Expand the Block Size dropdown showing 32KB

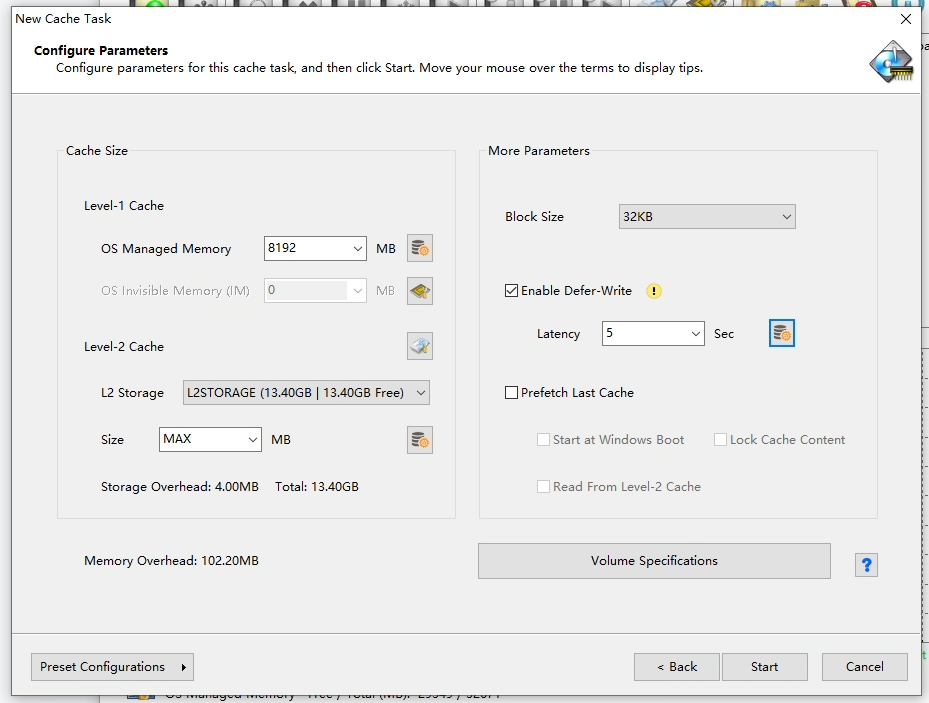707,217
